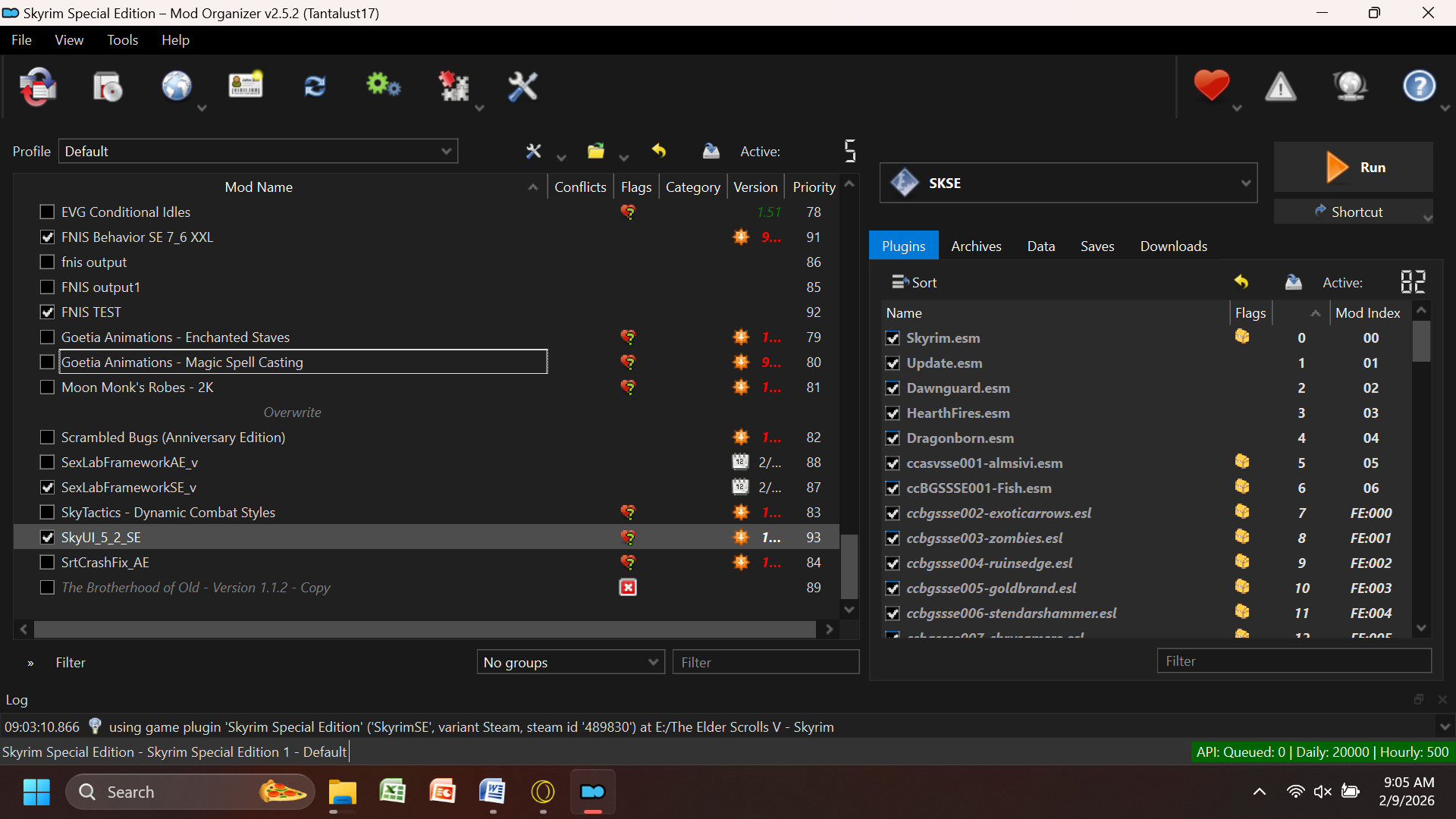This screenshot has height=819, width=1456.
Task: Click the create backup icon above mod list
Action: tap(711, 152)
